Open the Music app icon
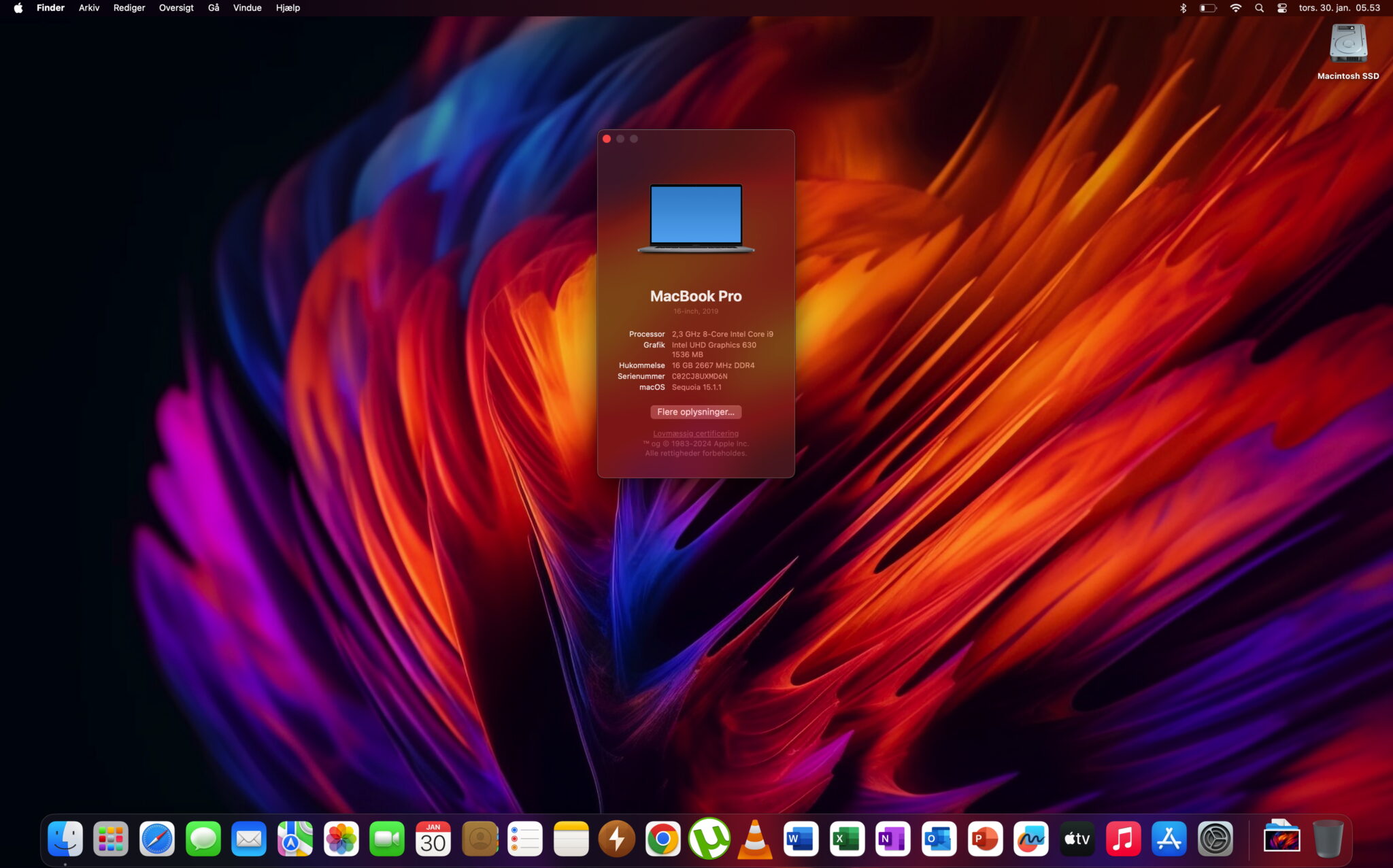This screenshot has height=868, width=1393. [x=1123, y=839]
